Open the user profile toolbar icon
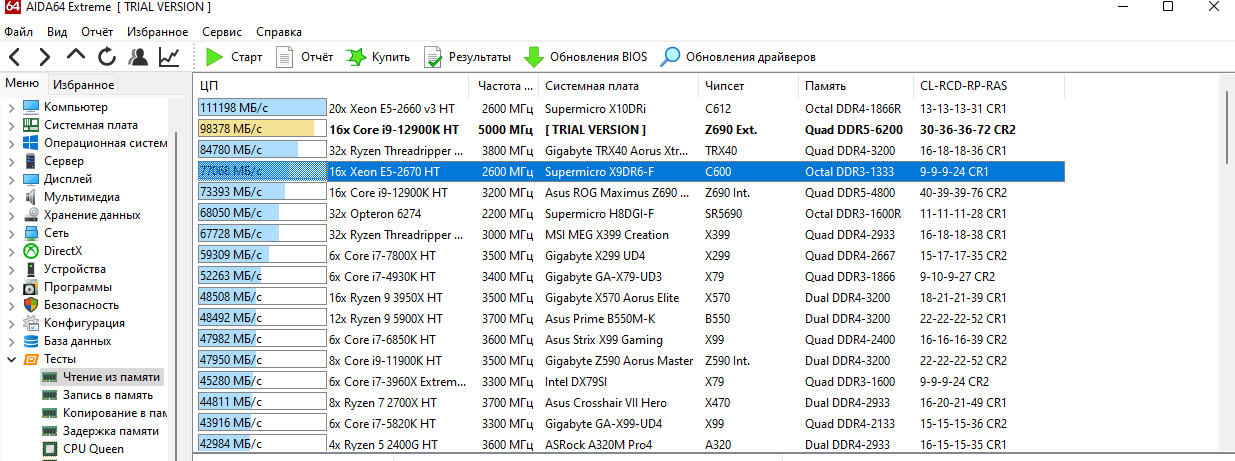 click(x=138, y=57)
